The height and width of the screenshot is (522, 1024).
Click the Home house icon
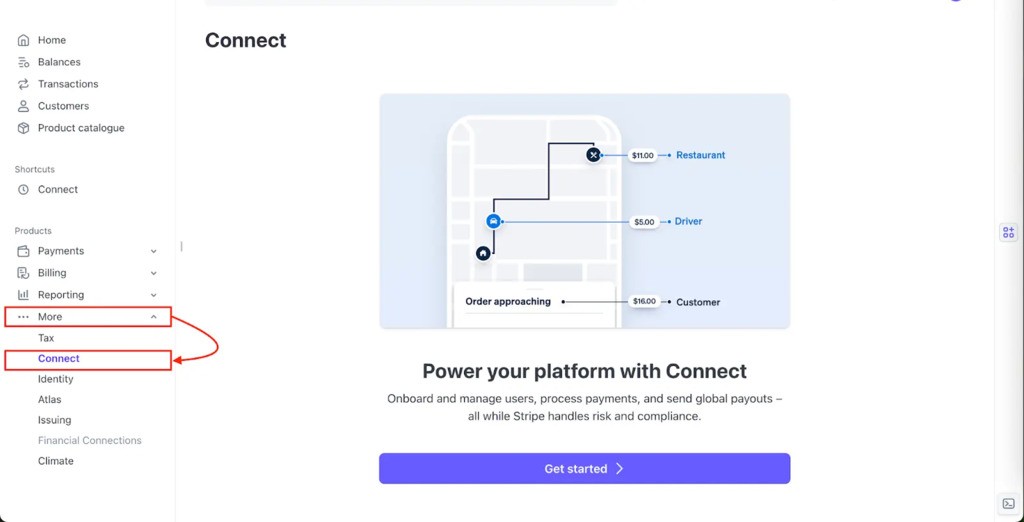point(24,40)
